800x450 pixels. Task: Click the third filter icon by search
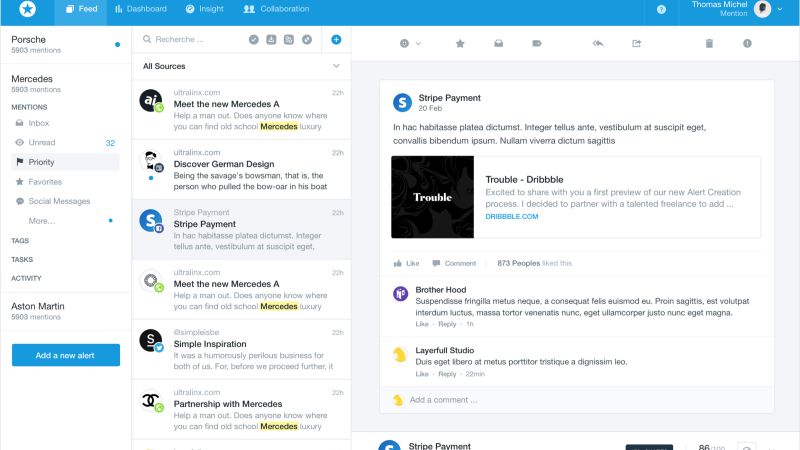[x=289, y=39]
